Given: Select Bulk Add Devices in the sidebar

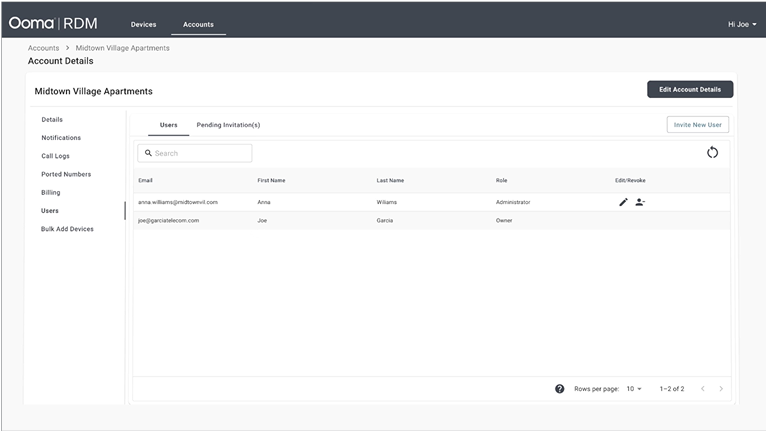Looking at the screenshot, I should coord(67,229).
